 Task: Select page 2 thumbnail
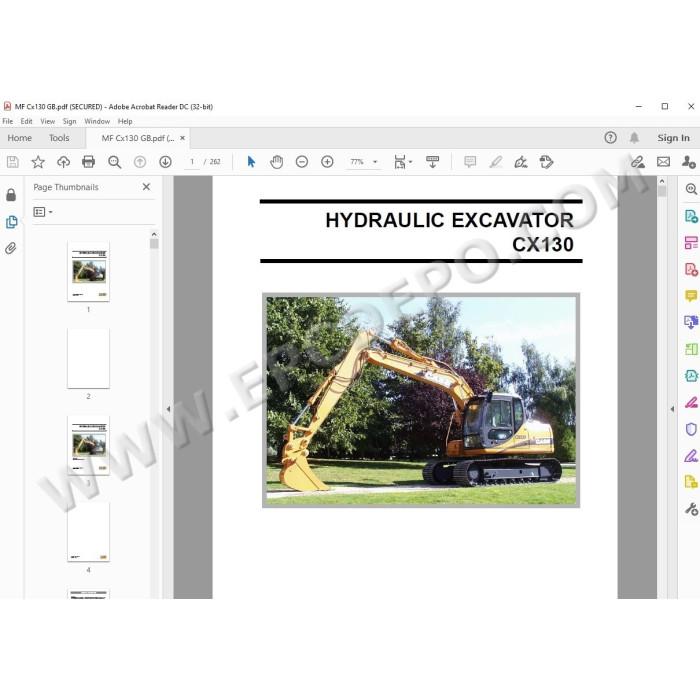pyautogui.click(x=88, y=358)
